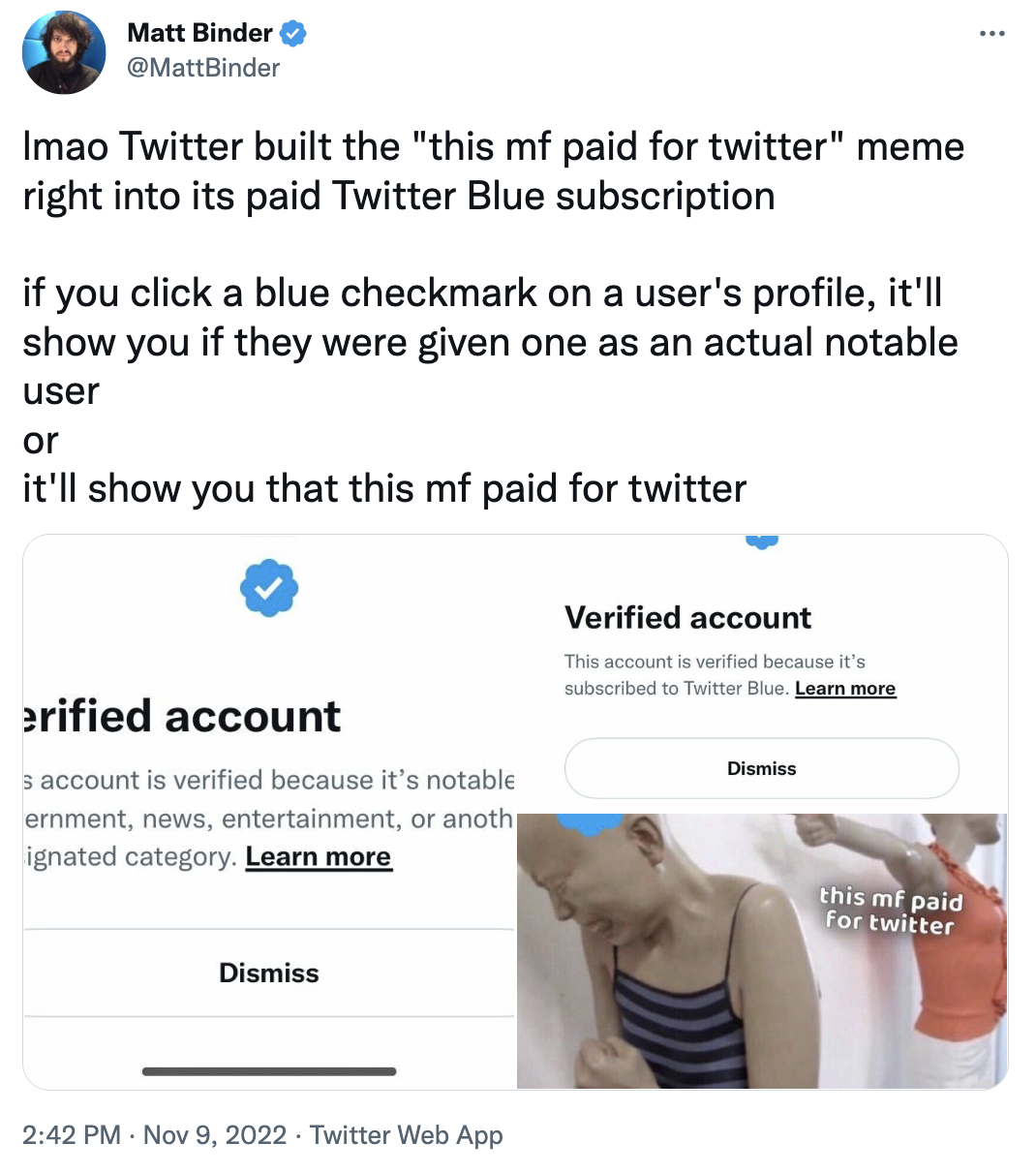Dismiss the Twitter Blue verification popup
The image size is (1036, 1174).
[x=762, y=768]
